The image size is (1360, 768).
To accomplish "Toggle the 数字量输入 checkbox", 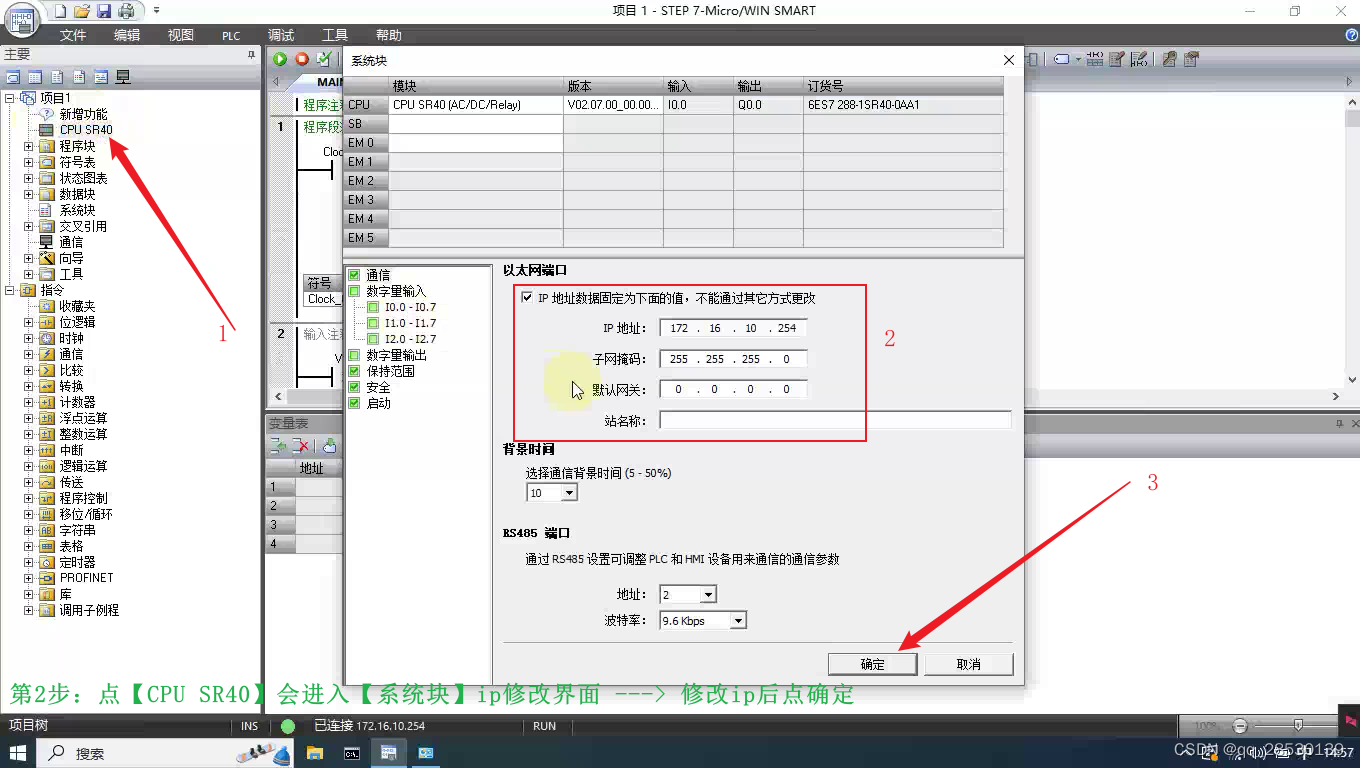I will pos(354,291).
